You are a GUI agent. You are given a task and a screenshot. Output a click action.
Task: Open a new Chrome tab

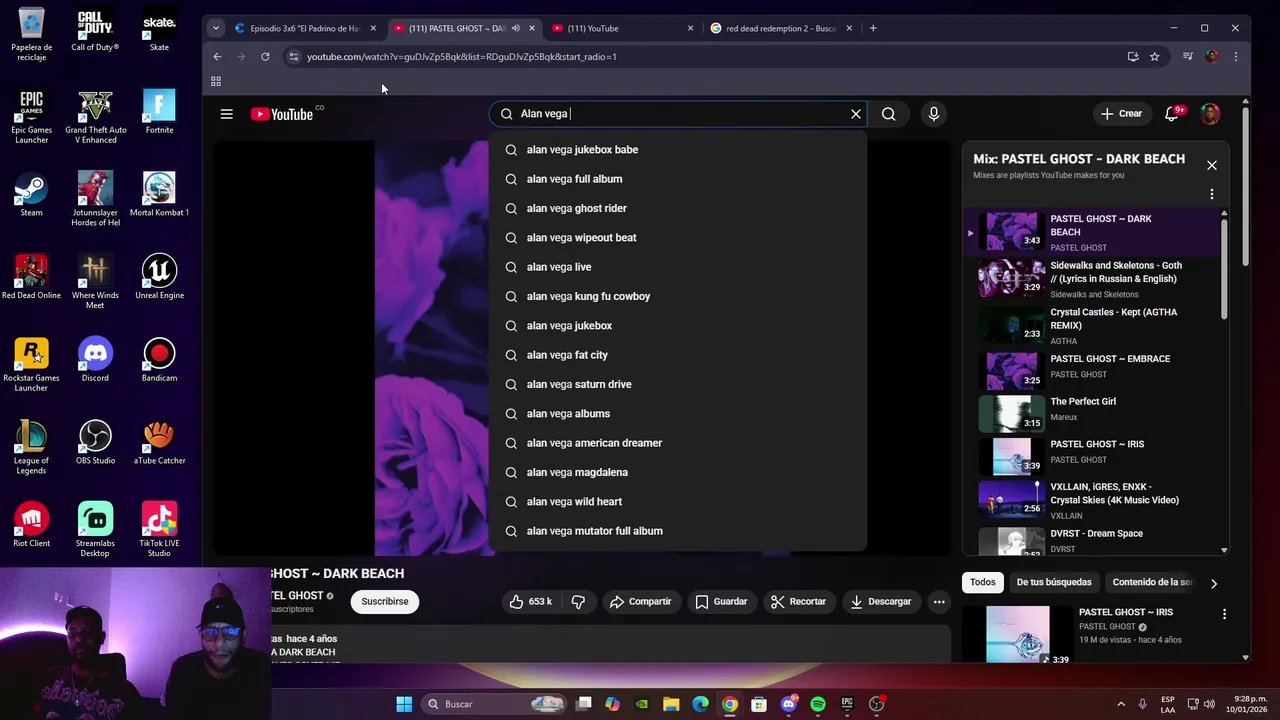pos(873,28)
